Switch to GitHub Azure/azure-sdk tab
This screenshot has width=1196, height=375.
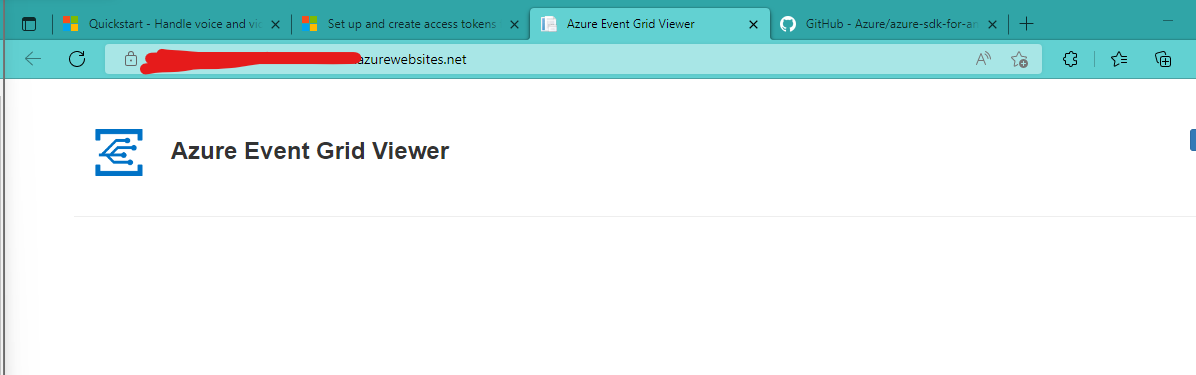(888, 24)
